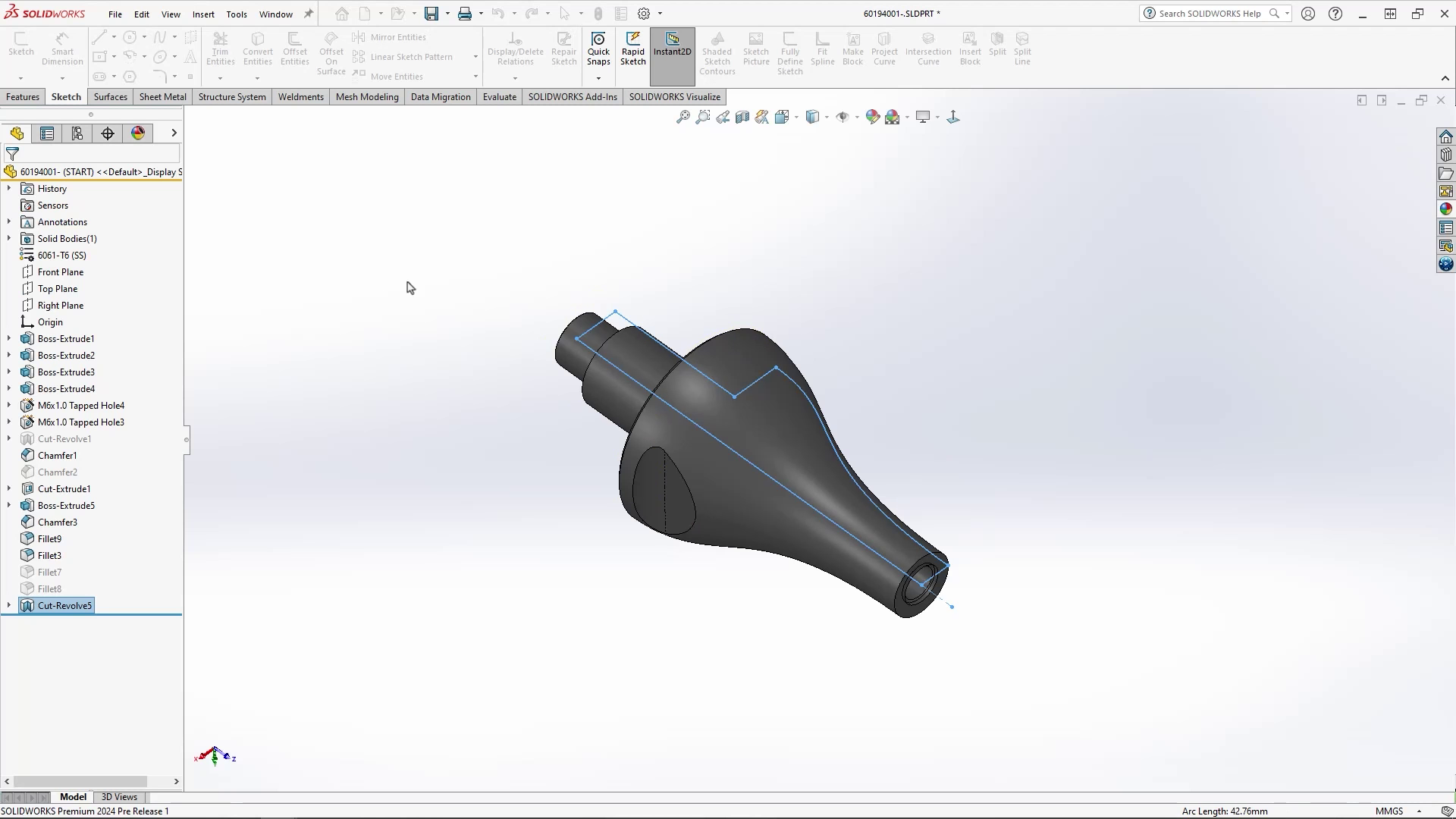Switch to the 3D Views tab

click(x=119, y=797)
